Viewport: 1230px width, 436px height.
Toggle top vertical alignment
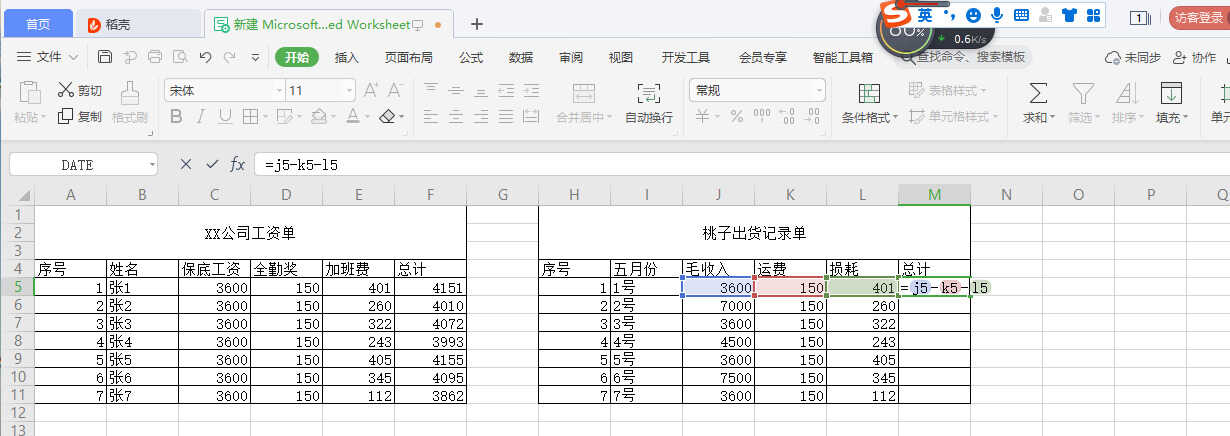pos(431,90)
